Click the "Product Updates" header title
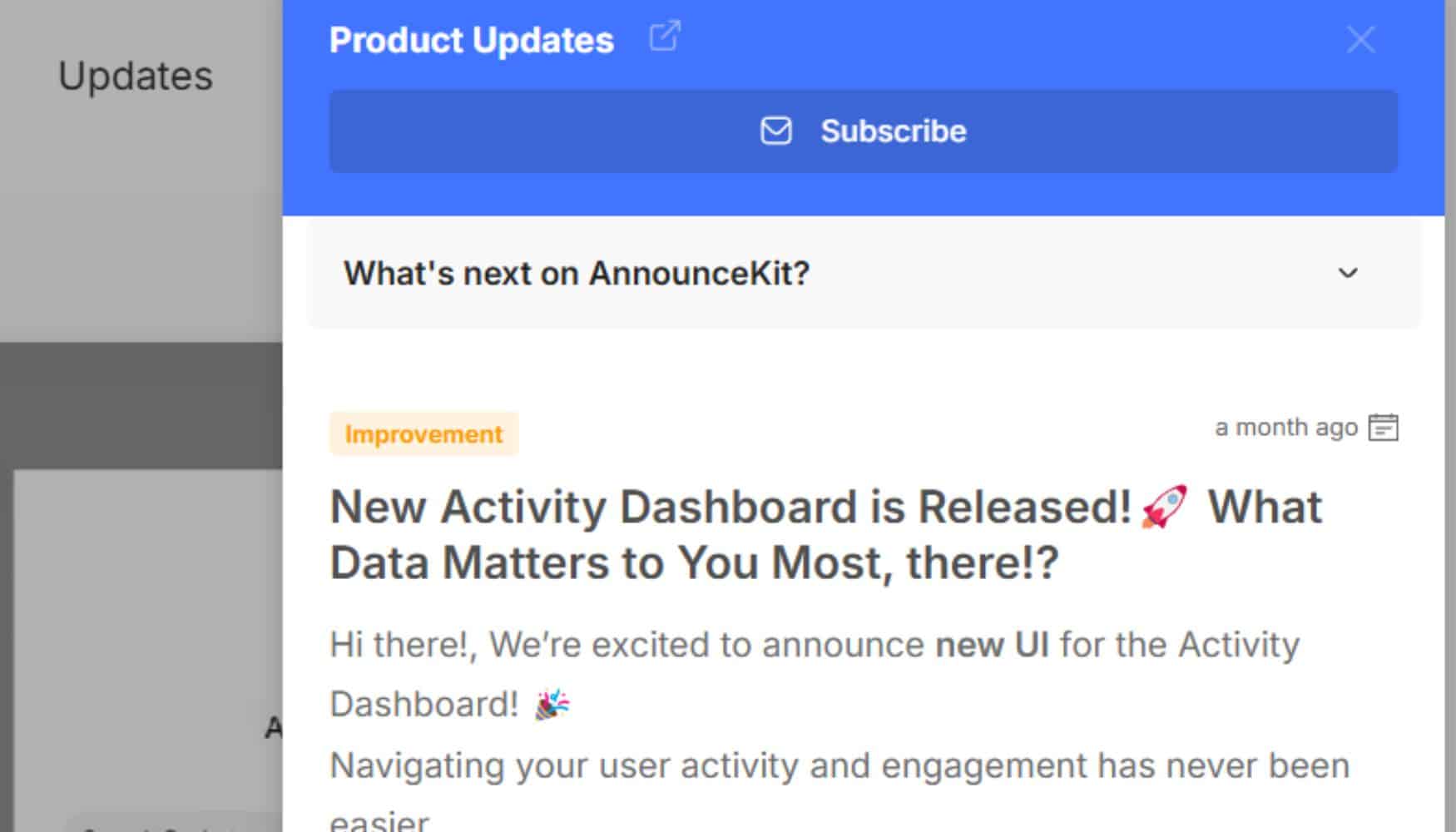Image resolution: width=1456 pixels, height=832 pixels. [471, 39]
